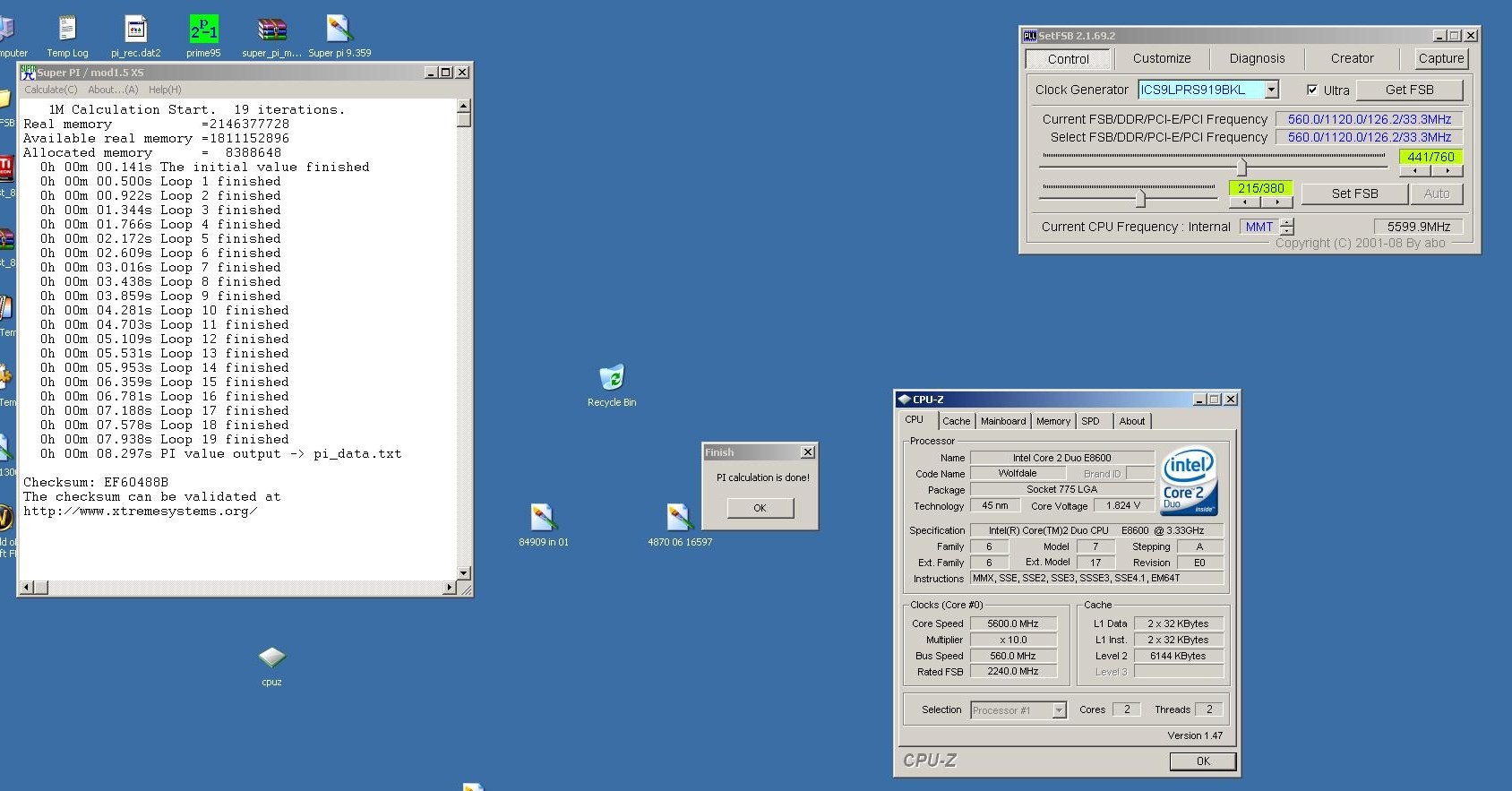Viewport: 1512px width, 791px height.
Task: Click the Intel Core 2 Duo E8600 name field
Action: coord(1061,458)
